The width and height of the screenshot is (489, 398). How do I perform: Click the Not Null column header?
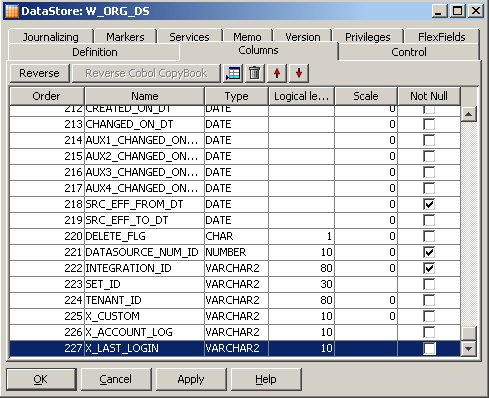tap(429, 96)
